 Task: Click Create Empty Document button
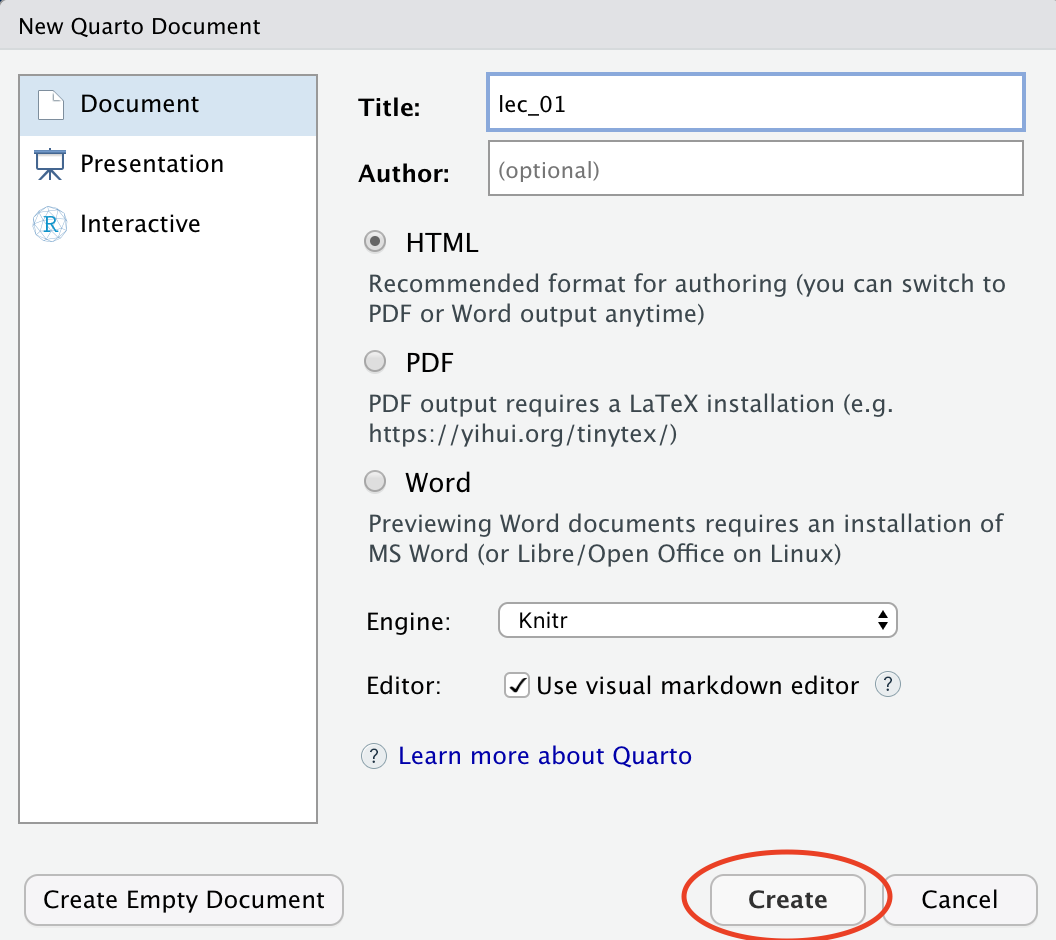tap(184, 900)
